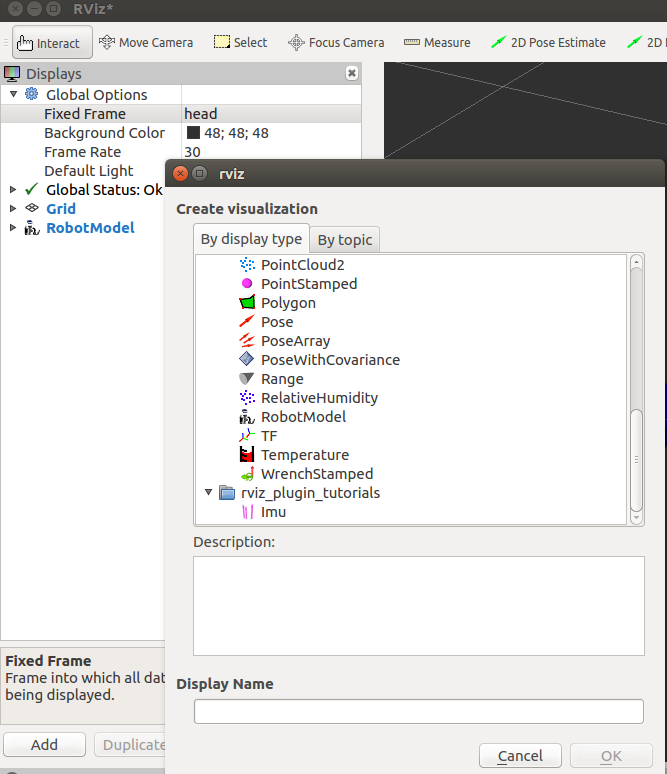Choose WrenchStamped display type
The image size is (667, 774).
pyautogui.click(x=317, y=474)
